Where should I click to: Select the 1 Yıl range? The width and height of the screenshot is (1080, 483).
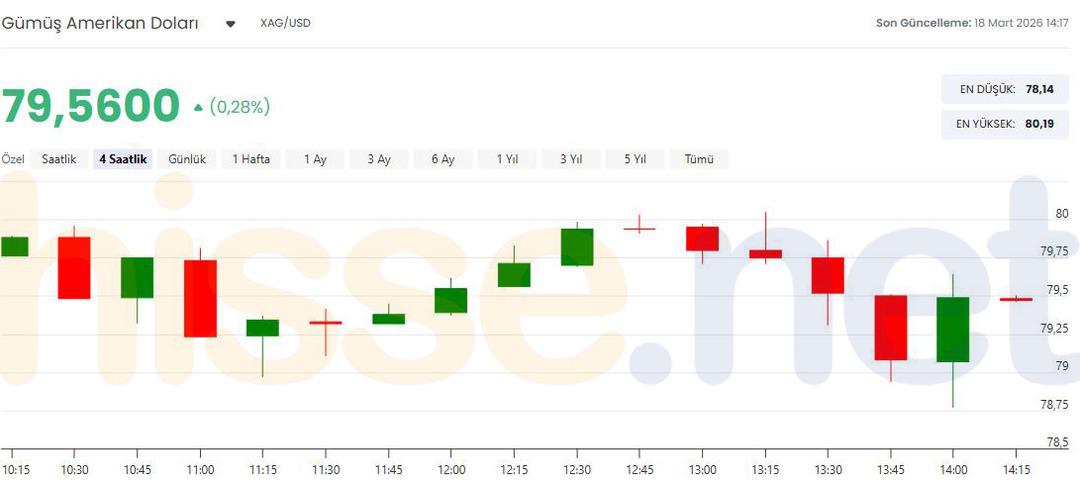tap(507, 159)
